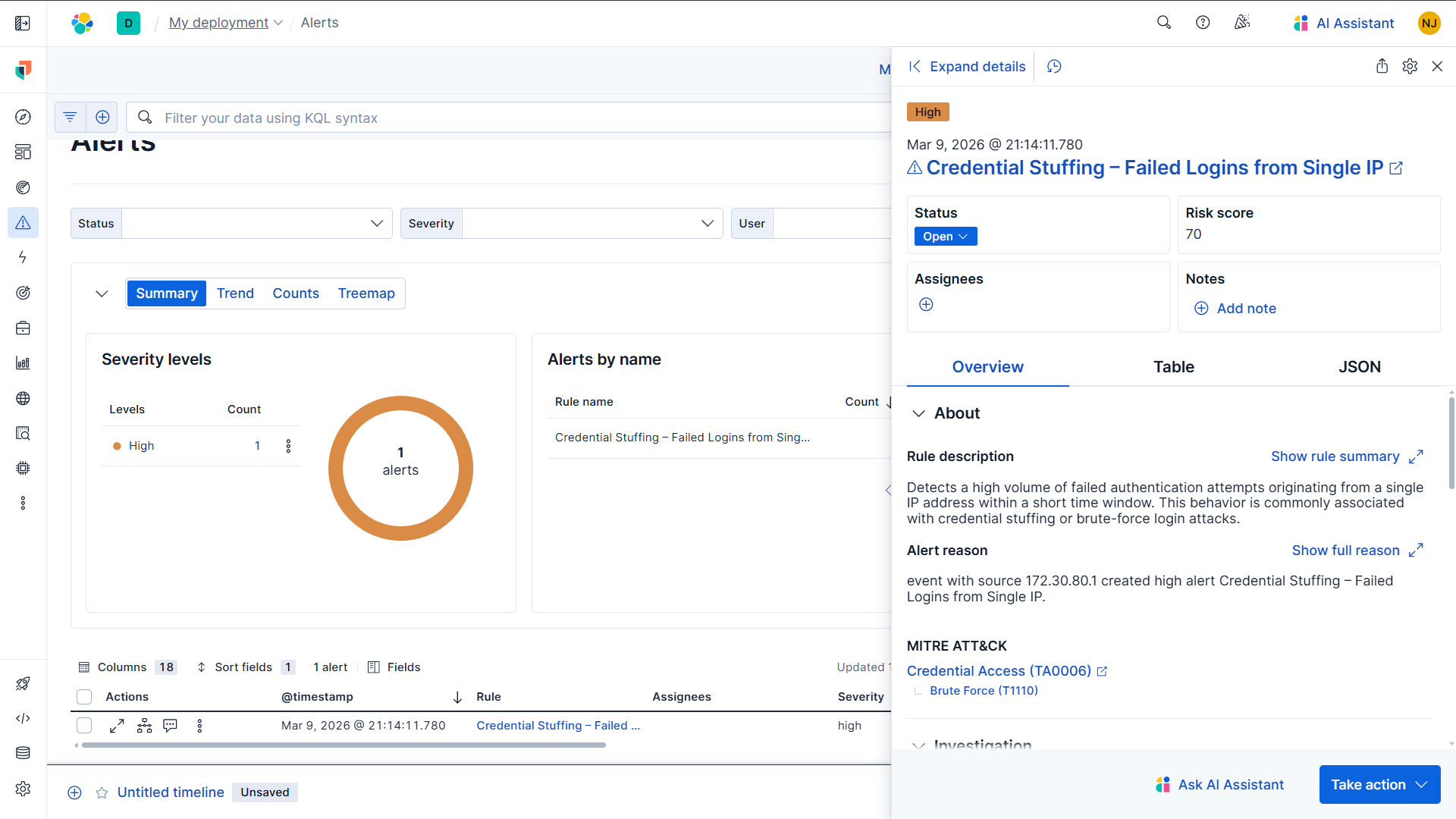Expand the Take action dropdown
Screen dimensions: 1456x819
point(1379,785)
